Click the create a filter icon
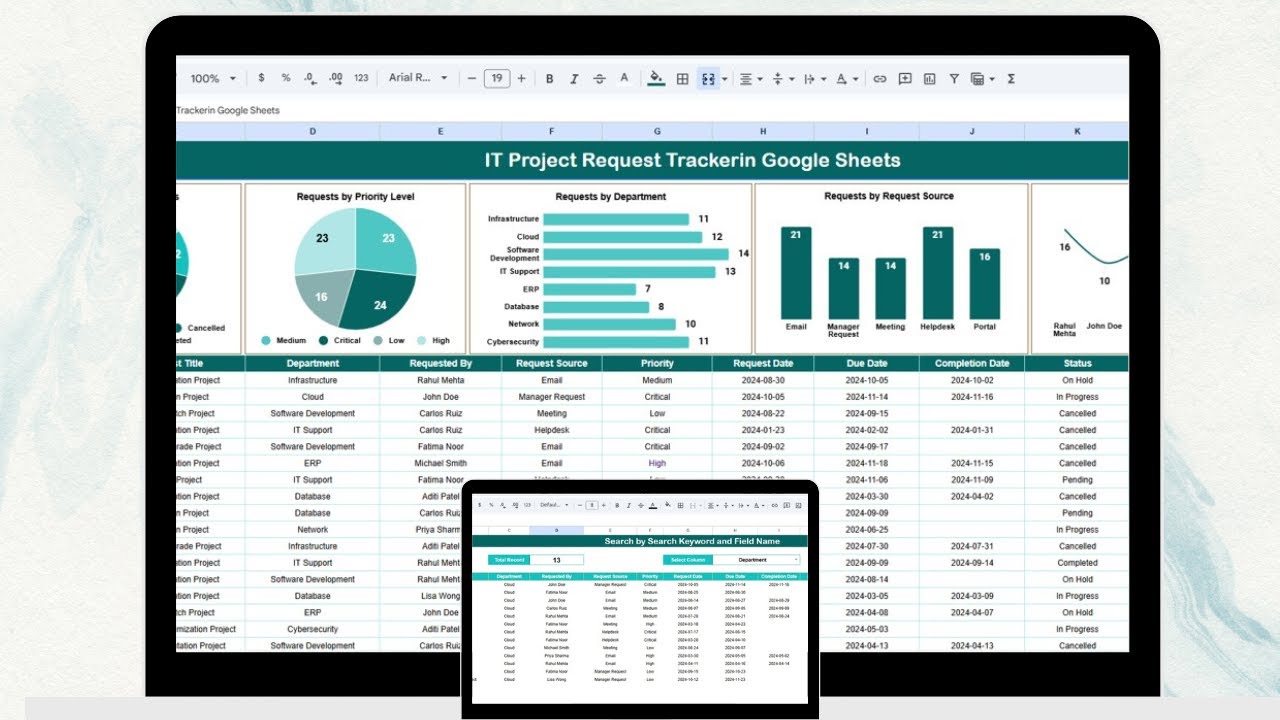This screenshot has height=720, width=1280. click(x=954, y=78)
